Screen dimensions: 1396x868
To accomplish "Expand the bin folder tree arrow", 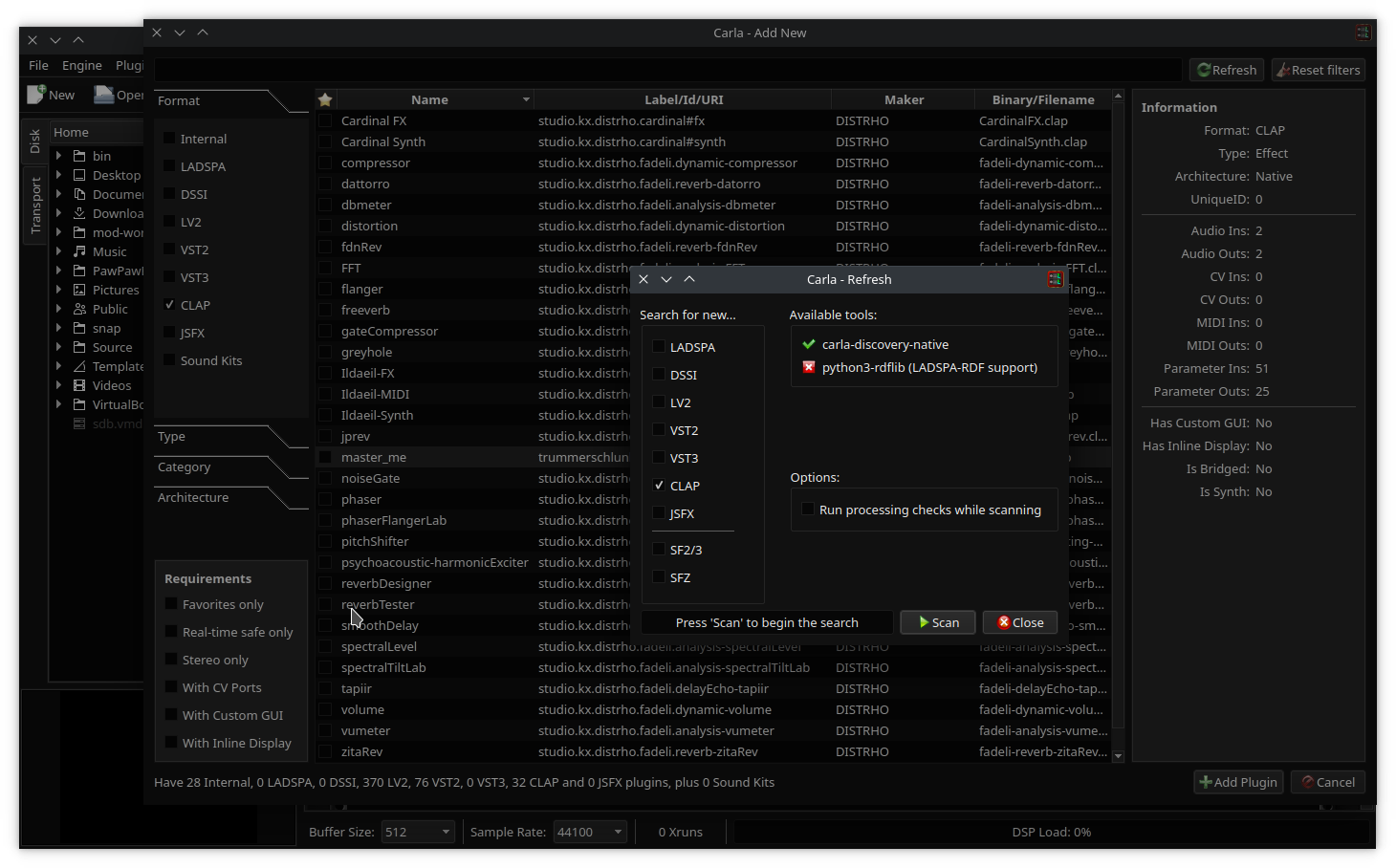I will pyautogui.click(x=59, y=156).
